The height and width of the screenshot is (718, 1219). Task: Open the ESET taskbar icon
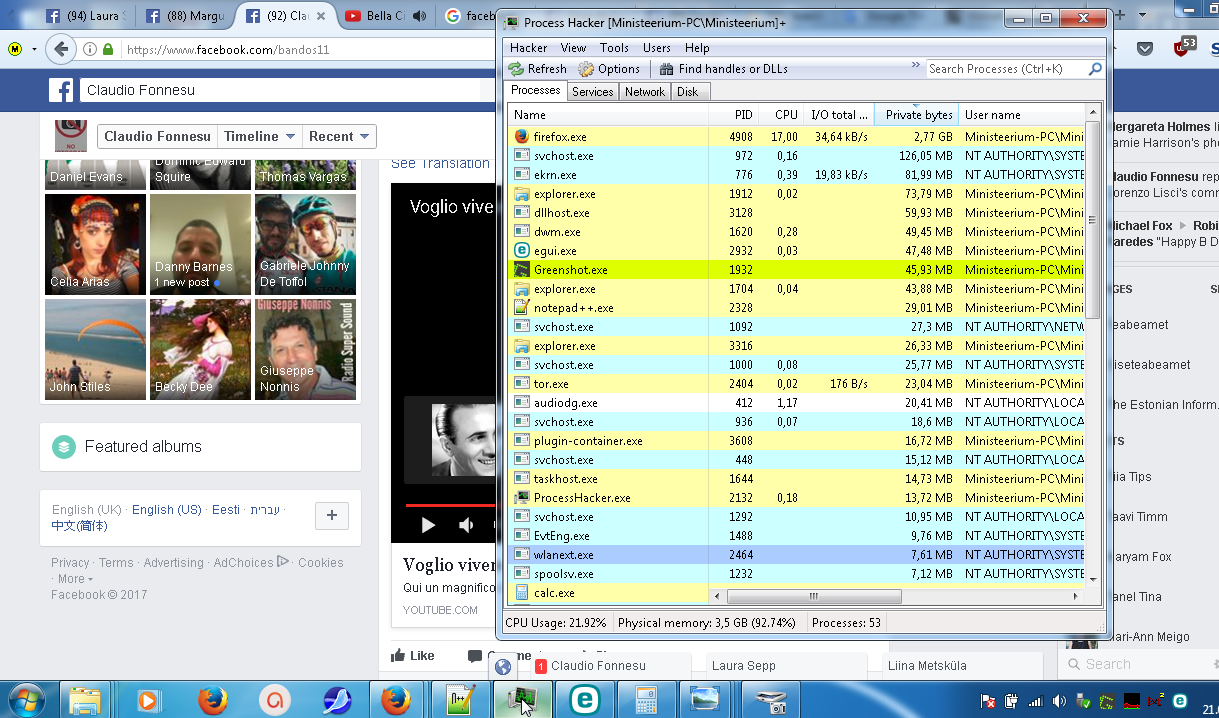(584, 700)
